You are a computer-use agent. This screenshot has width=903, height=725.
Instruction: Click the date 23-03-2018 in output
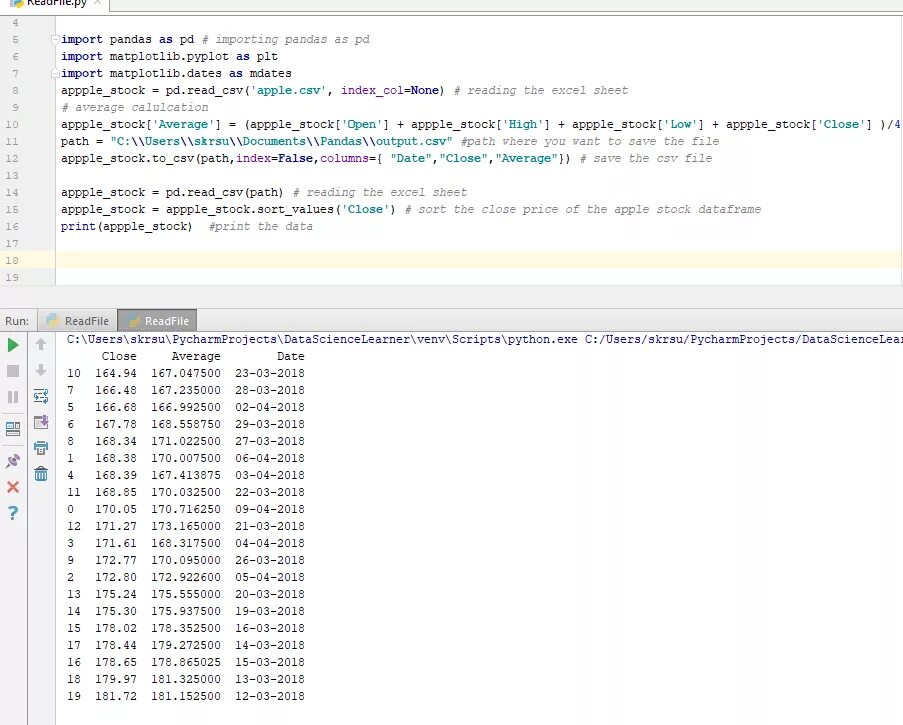pos(270,374)
